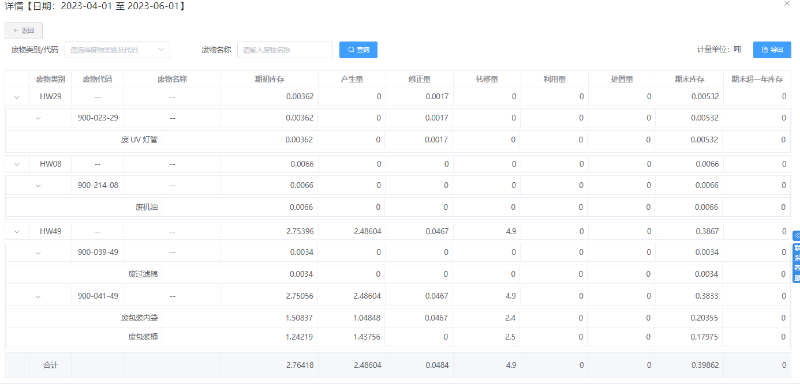The height and width of the screenshot is (384, 800).
Task: Click the 2.4 transfer amount
Action: 511,318
